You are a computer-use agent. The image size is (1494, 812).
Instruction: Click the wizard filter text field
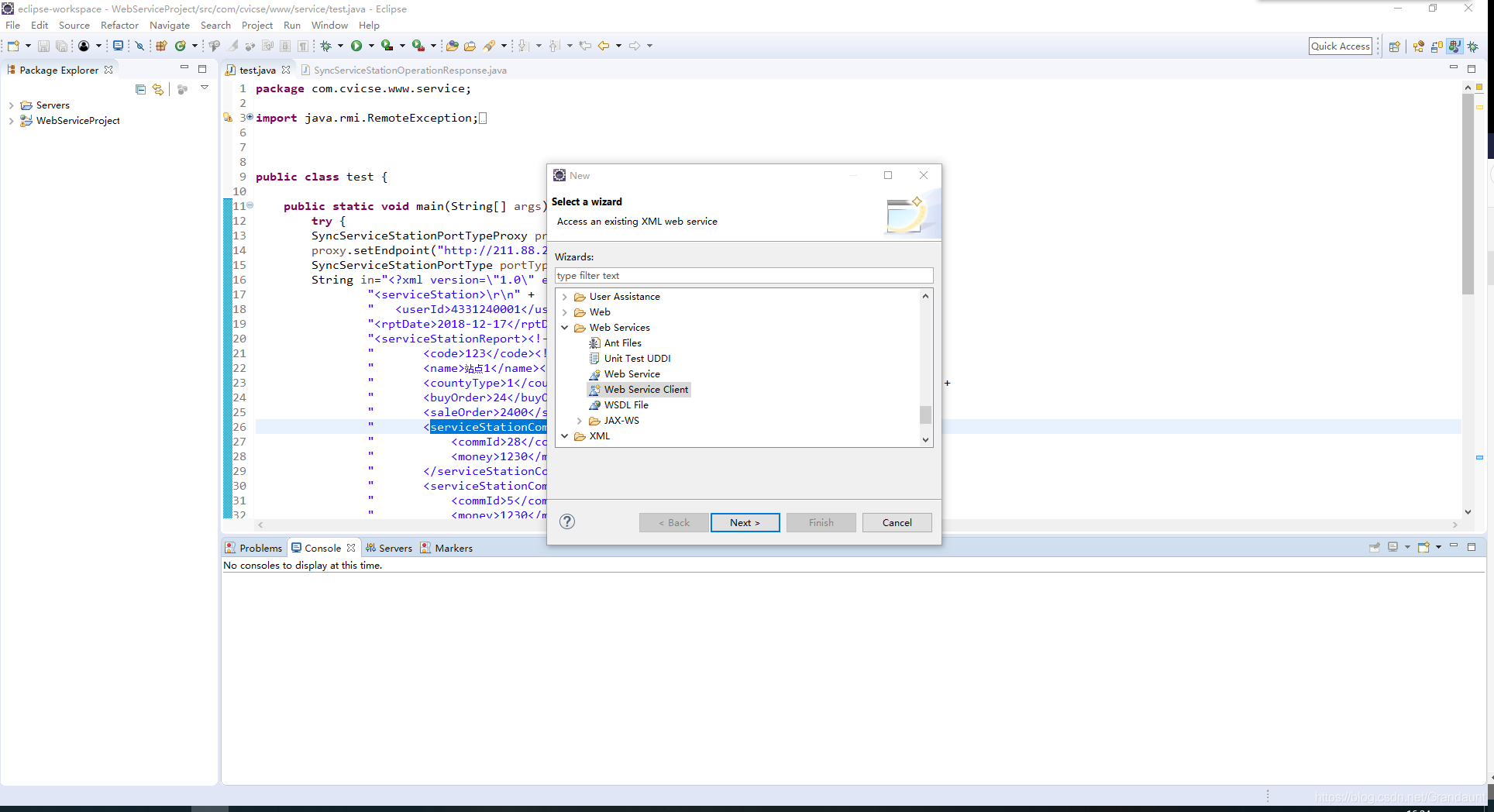744,276
